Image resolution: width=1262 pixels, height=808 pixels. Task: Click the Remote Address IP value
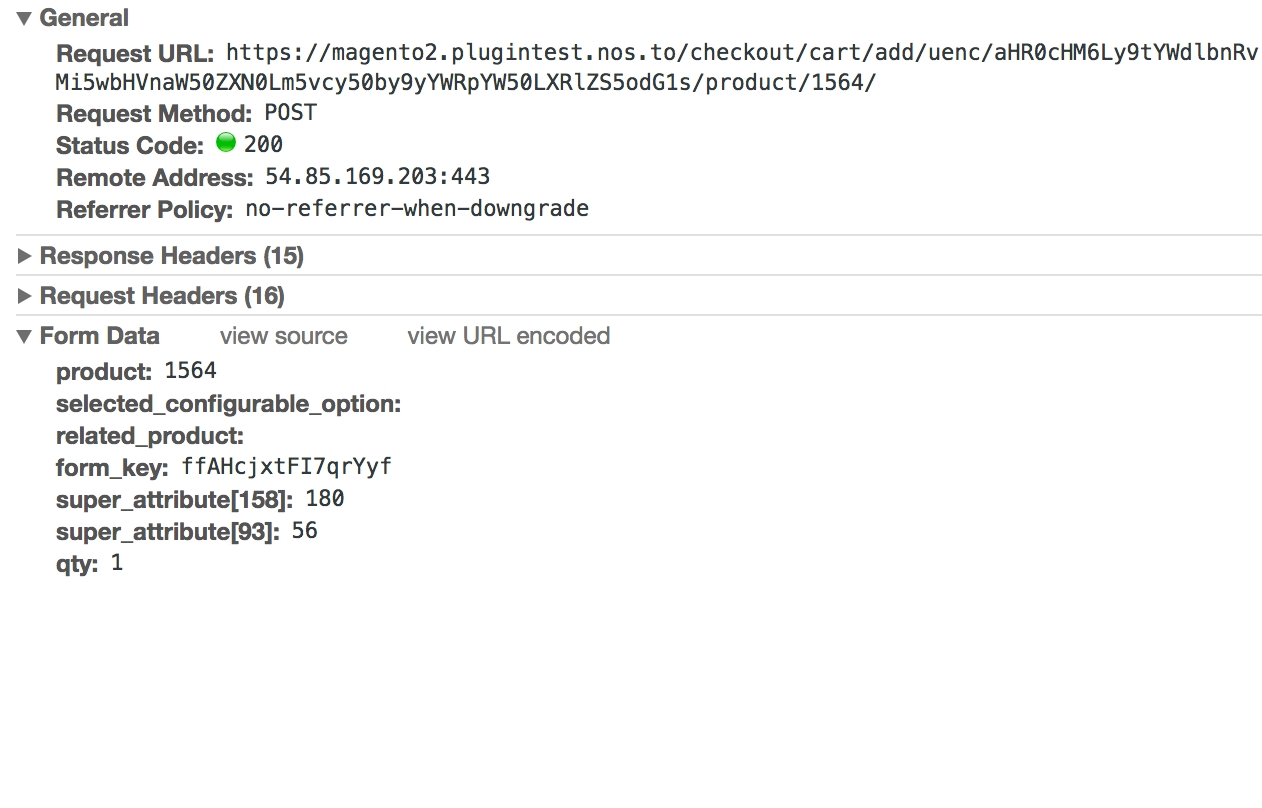(x=377, y=177)
